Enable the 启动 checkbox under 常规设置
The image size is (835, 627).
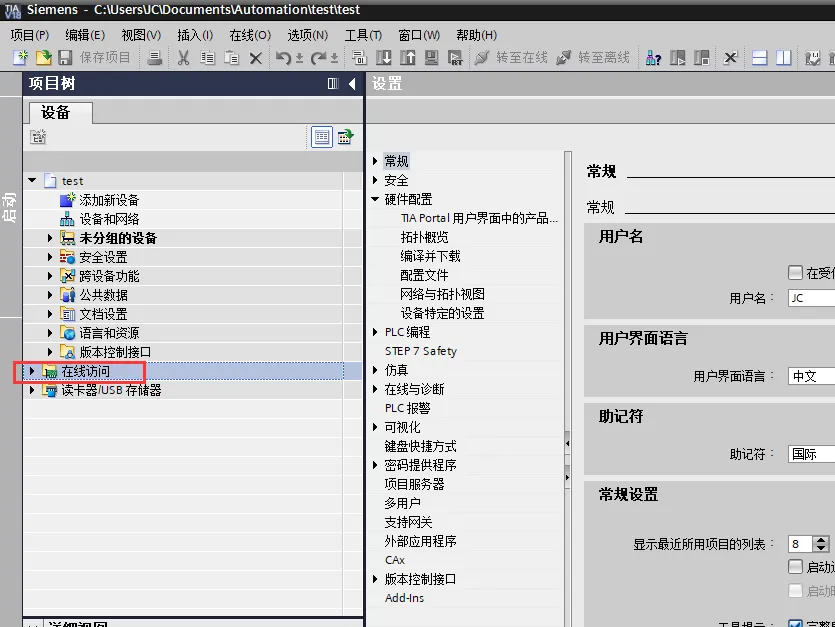click(x=798, y=566)
